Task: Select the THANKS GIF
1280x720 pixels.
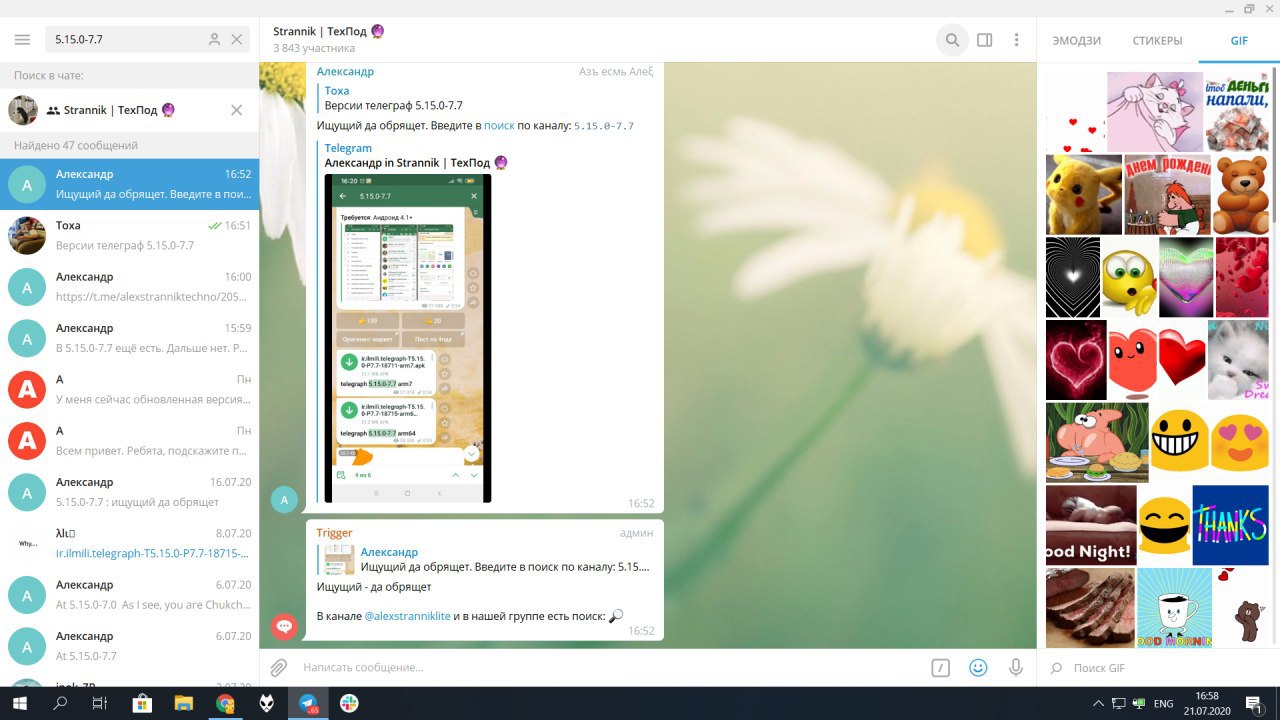Action: 1230,525
